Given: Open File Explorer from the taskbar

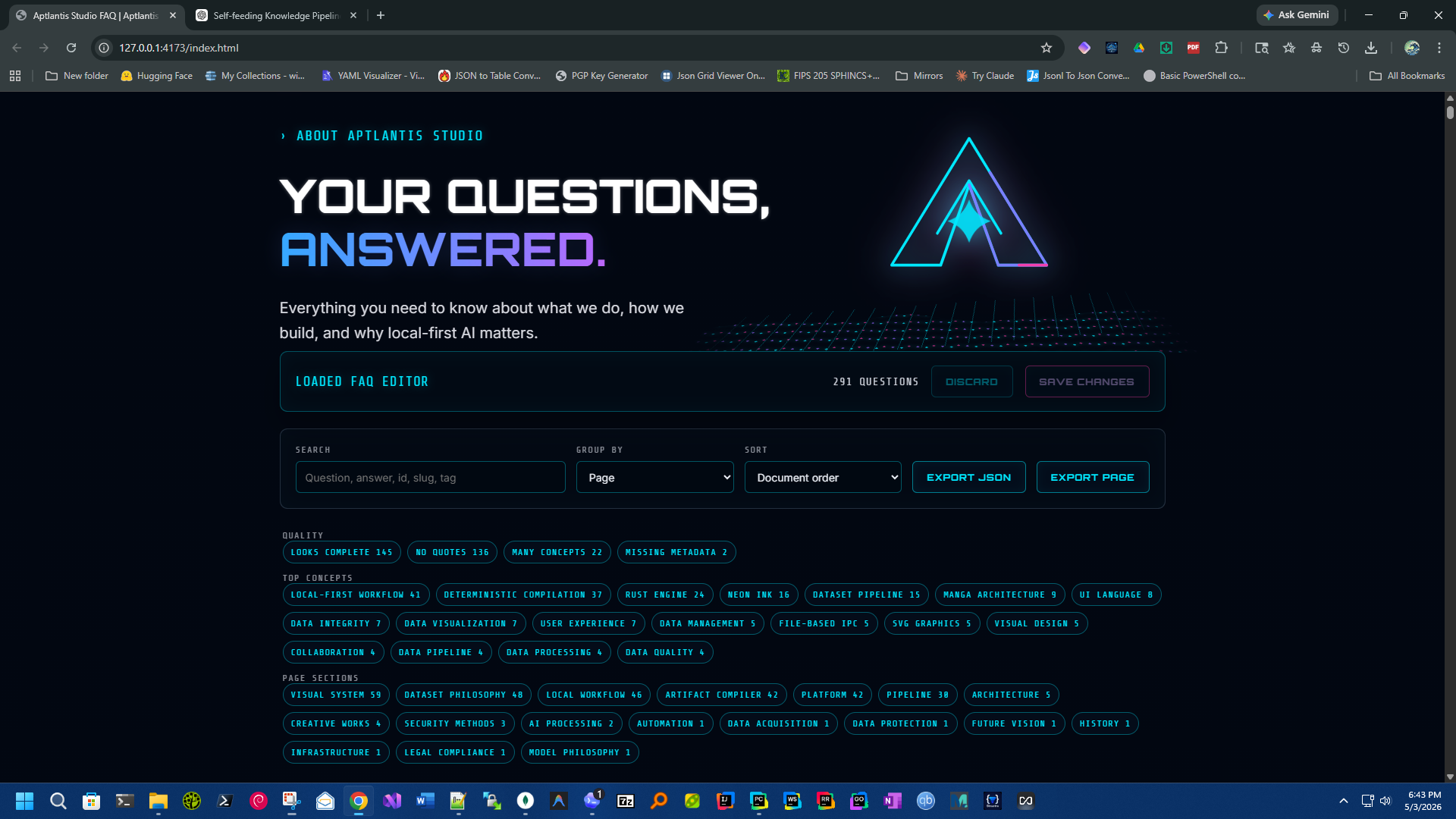Looking at the screenshot, I should (158, 801).
